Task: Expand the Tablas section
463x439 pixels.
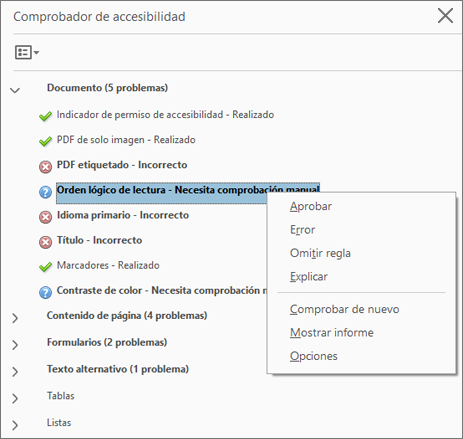Action: pos(15,398)
